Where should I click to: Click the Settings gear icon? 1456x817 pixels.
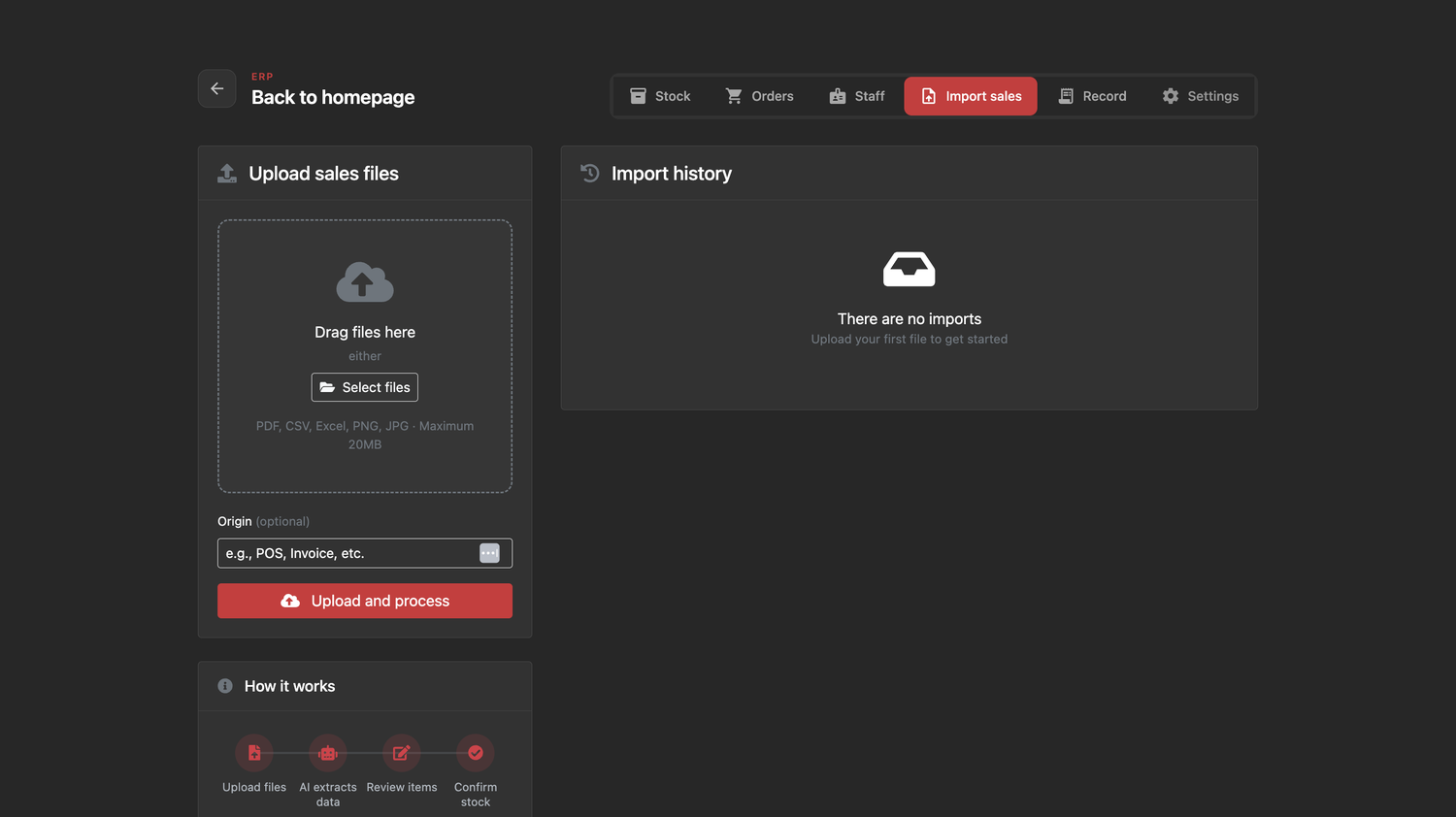[x=1171, y=96]
